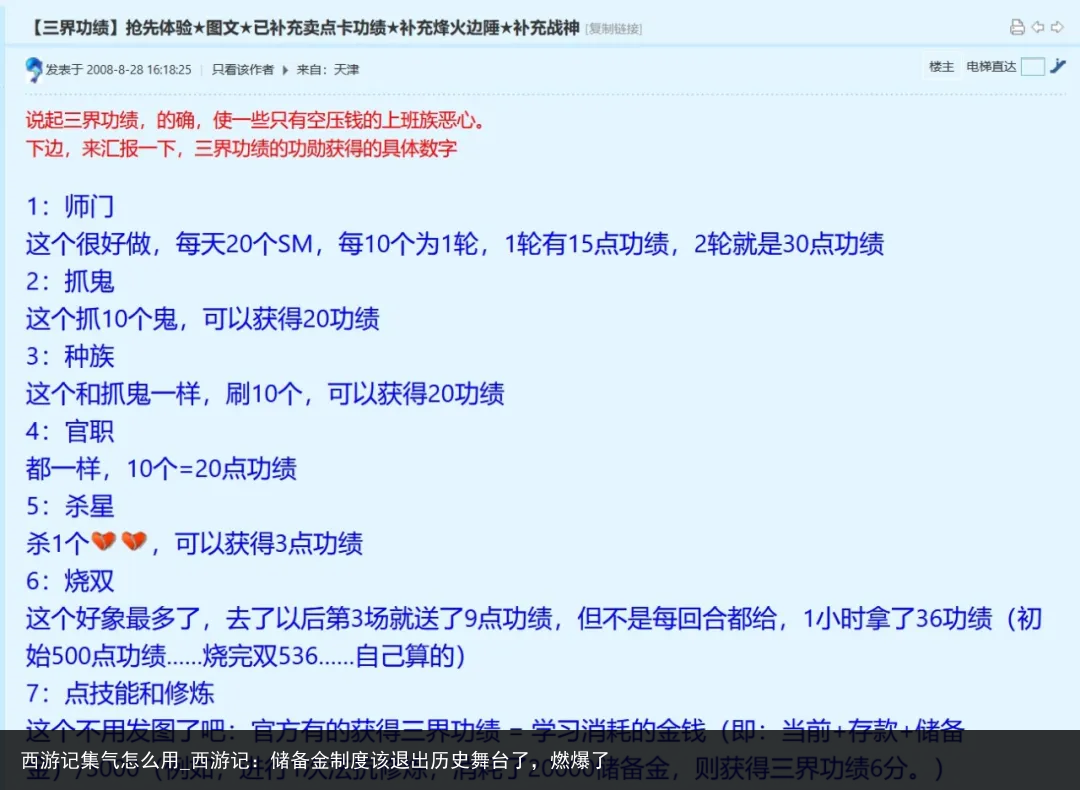Image resolution: width=1080 pixels, height=790 pixels.
Task: Click the heading 2：抓鬼
Action: (x=70, y=281)
